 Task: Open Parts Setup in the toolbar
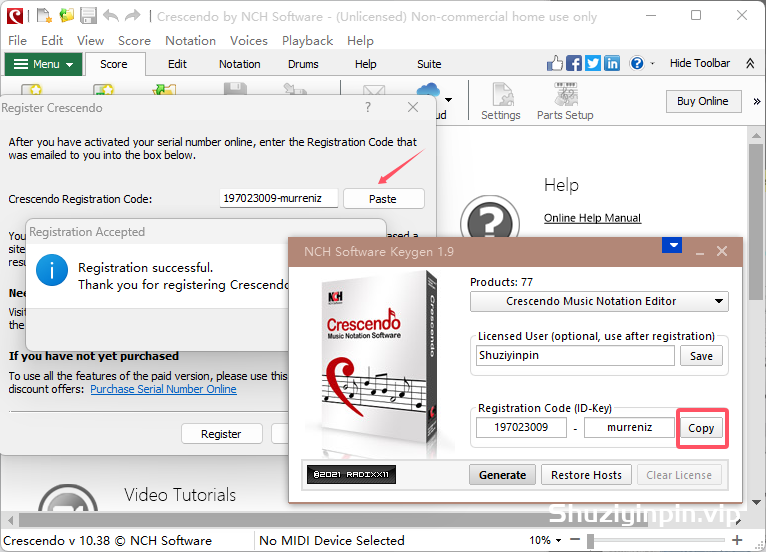point(565,102)
